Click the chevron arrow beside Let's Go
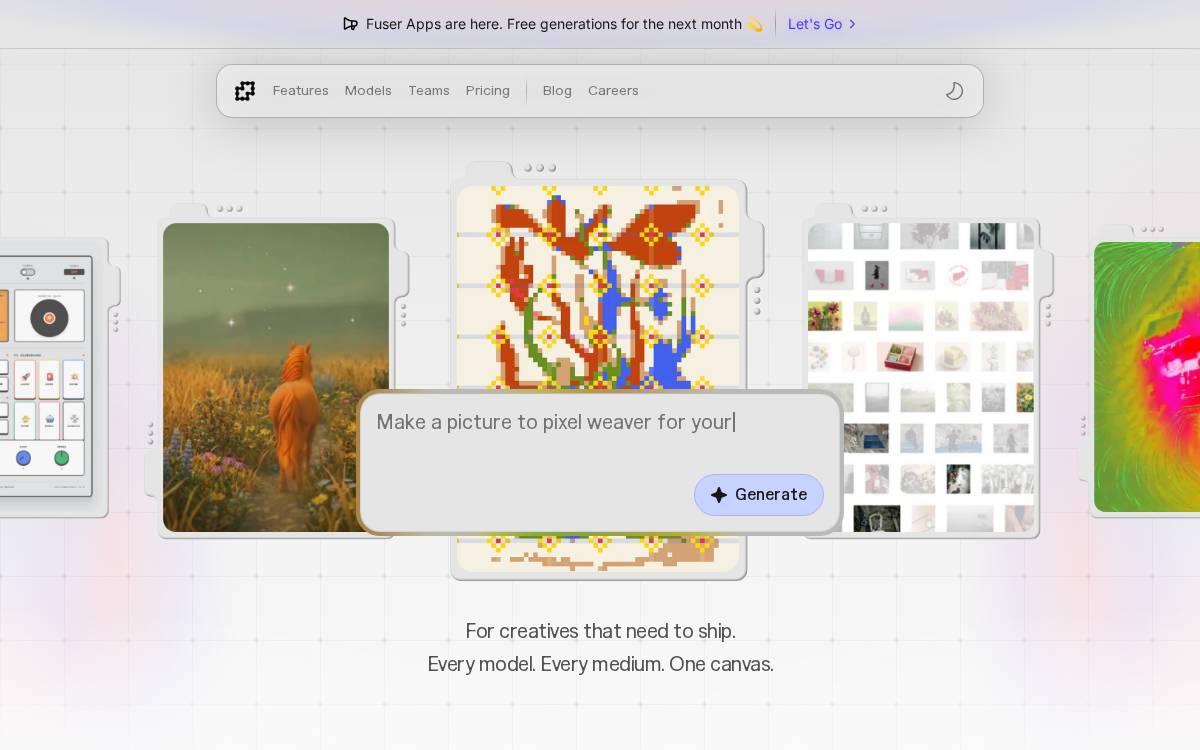 852,24
